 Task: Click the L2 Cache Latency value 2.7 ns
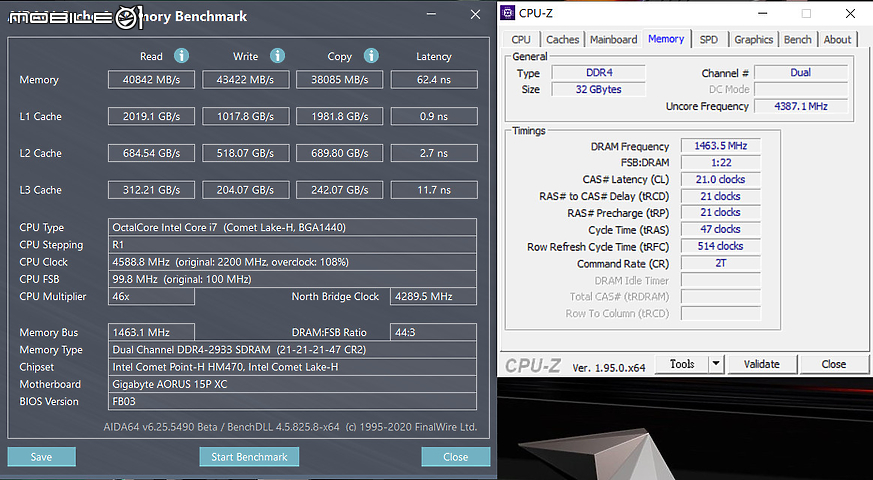(434, 153)
